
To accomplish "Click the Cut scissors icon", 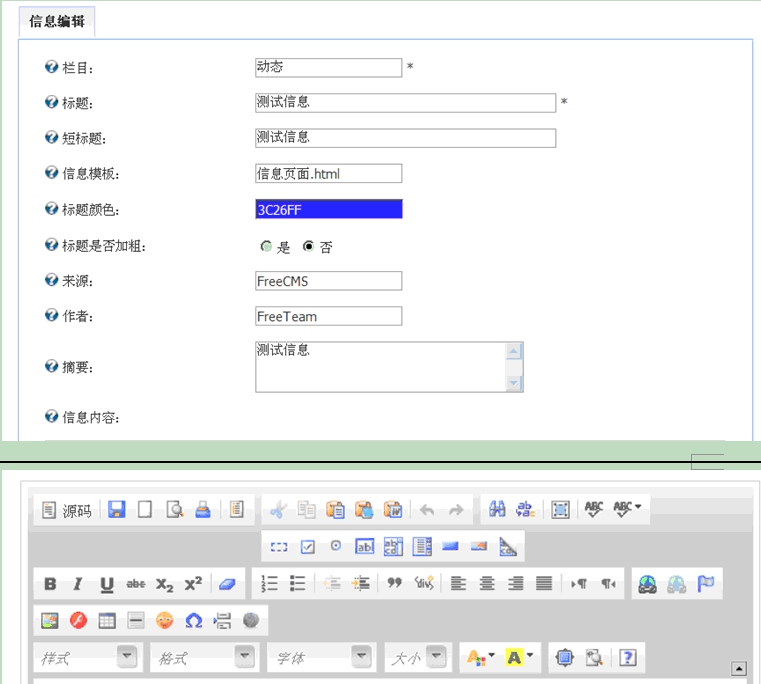I will click(x=278, y=510).
